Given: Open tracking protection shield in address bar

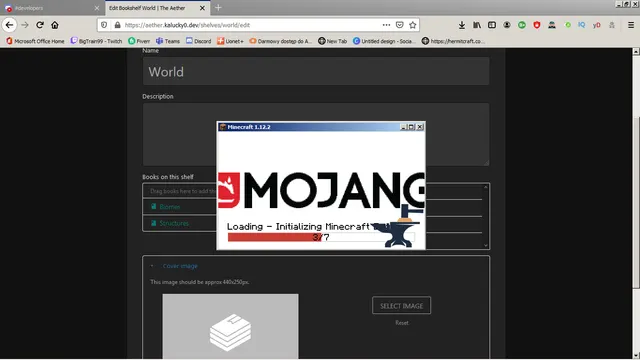Looking at the screenshot, I should (x=104, y=25).
